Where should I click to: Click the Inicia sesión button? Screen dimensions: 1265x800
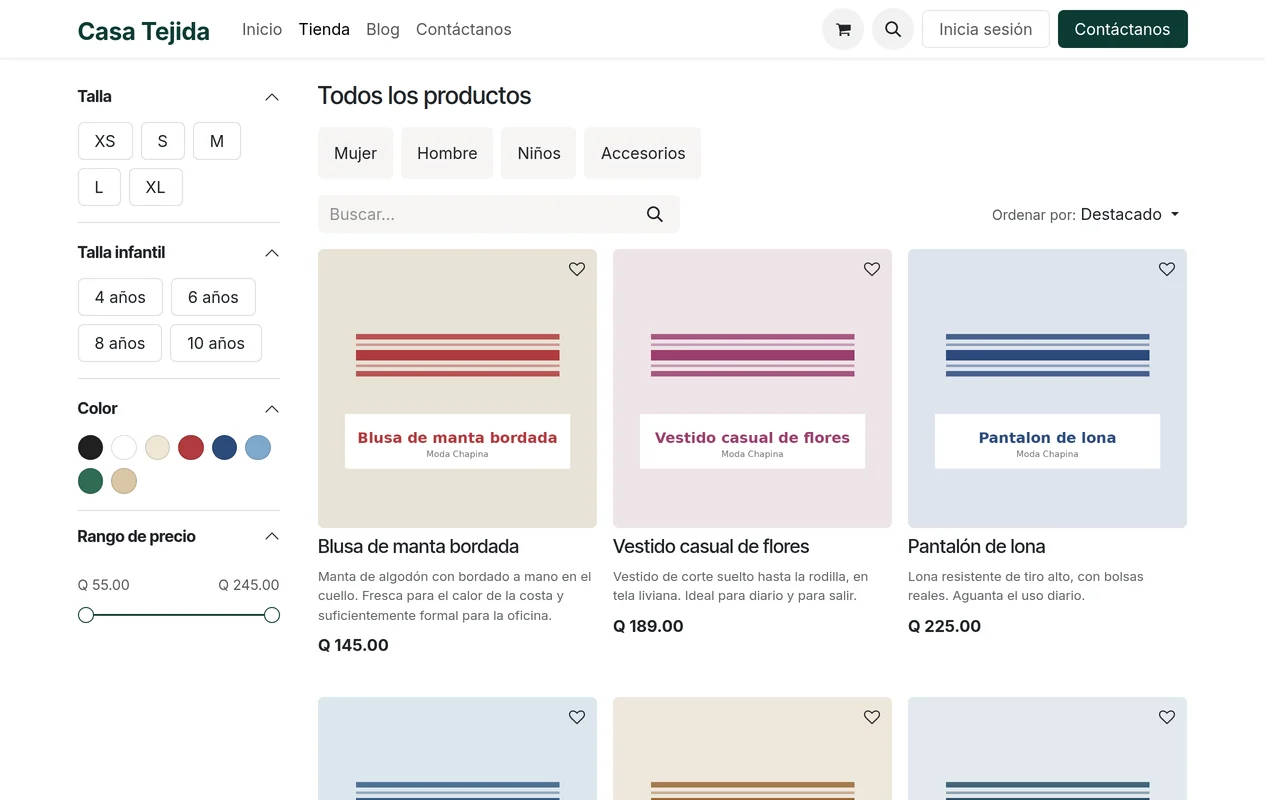(985, 29)
